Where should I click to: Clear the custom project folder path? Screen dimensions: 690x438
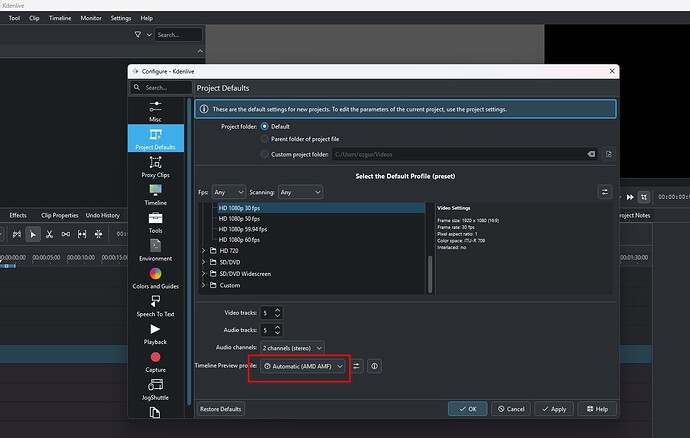click(591, 154)
